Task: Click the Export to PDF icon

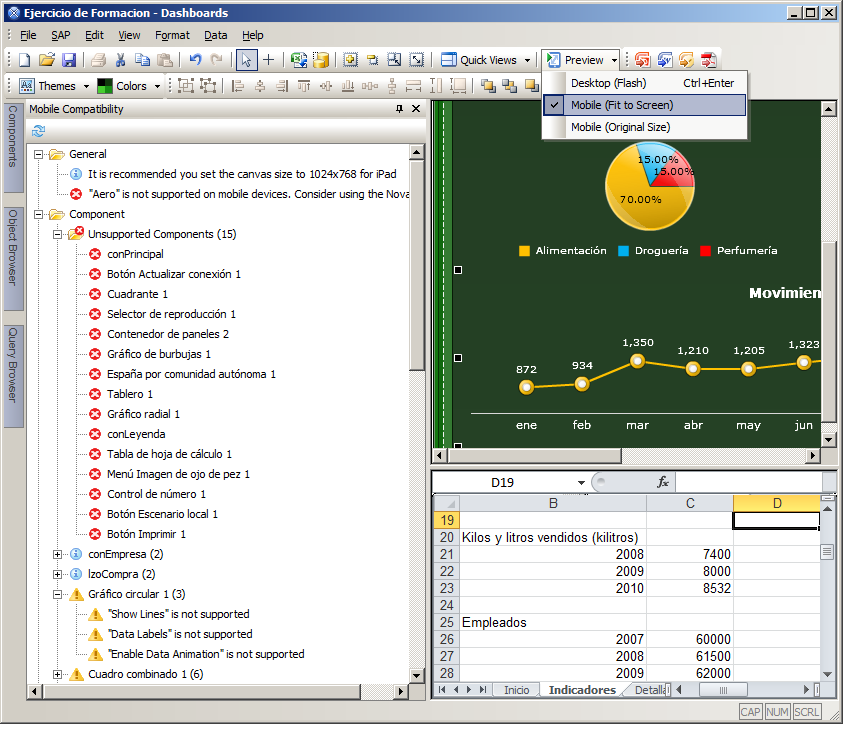Action: (708, 60)
